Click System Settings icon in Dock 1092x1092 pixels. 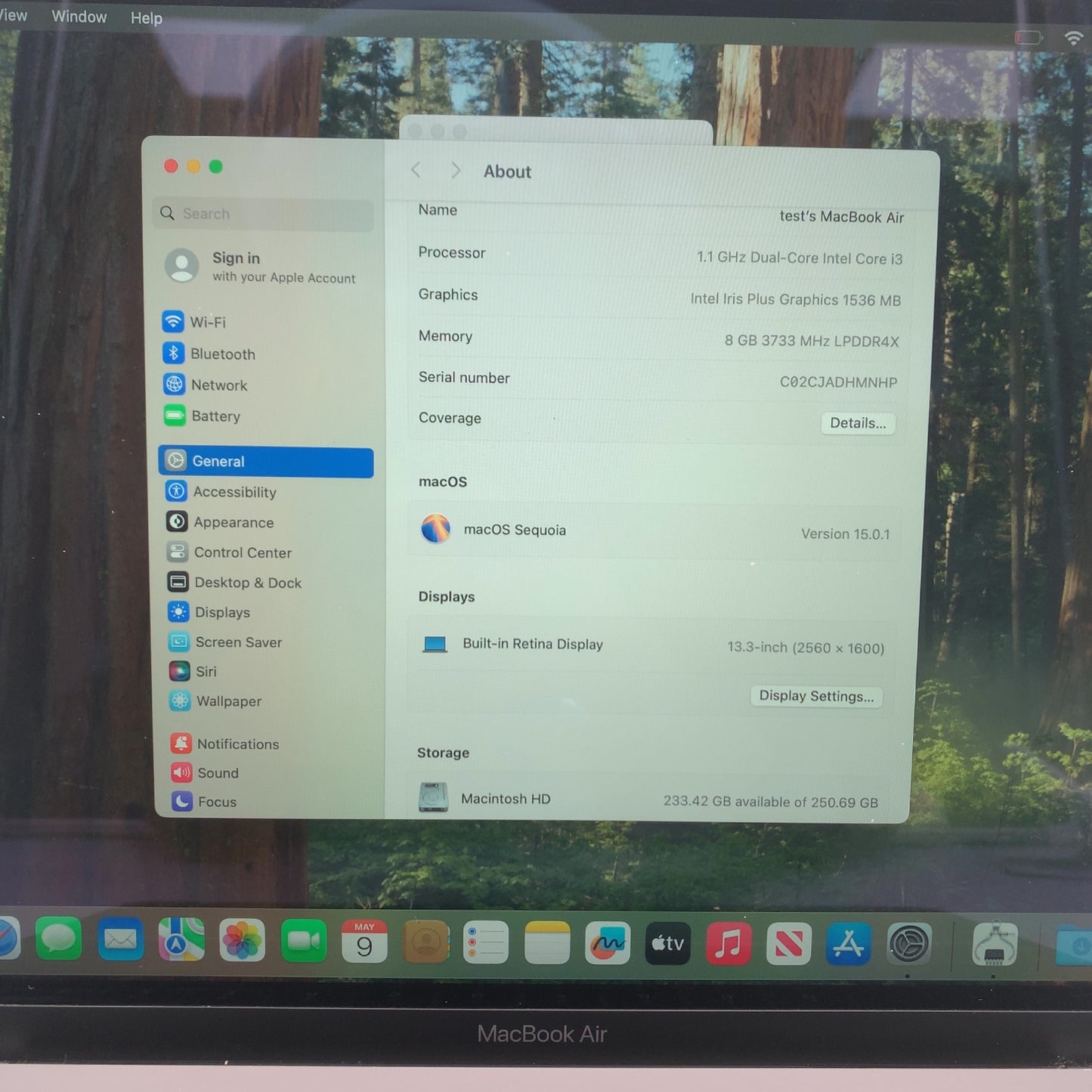(909, 944)
